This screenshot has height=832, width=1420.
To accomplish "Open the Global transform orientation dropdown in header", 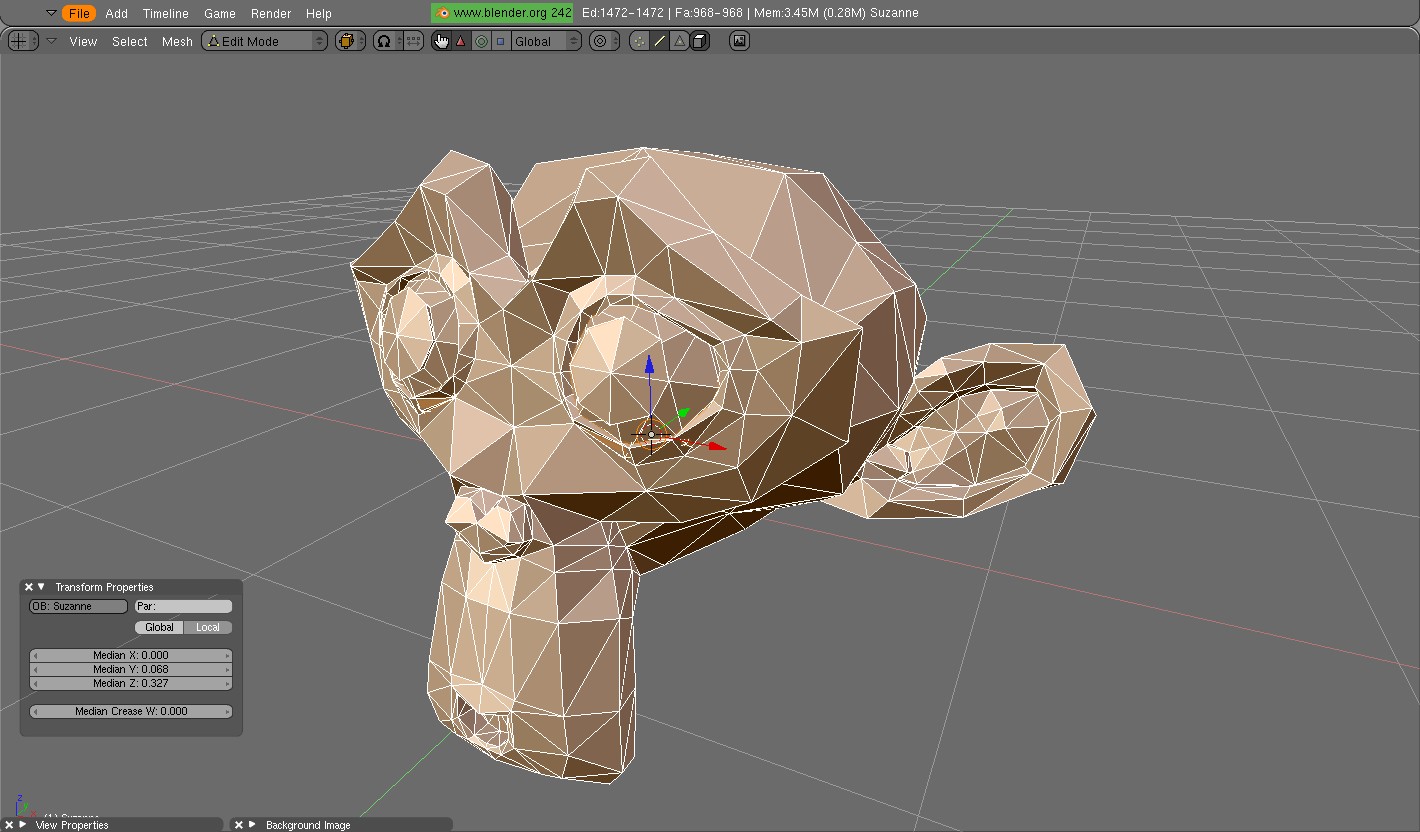I will coord(546,41).
